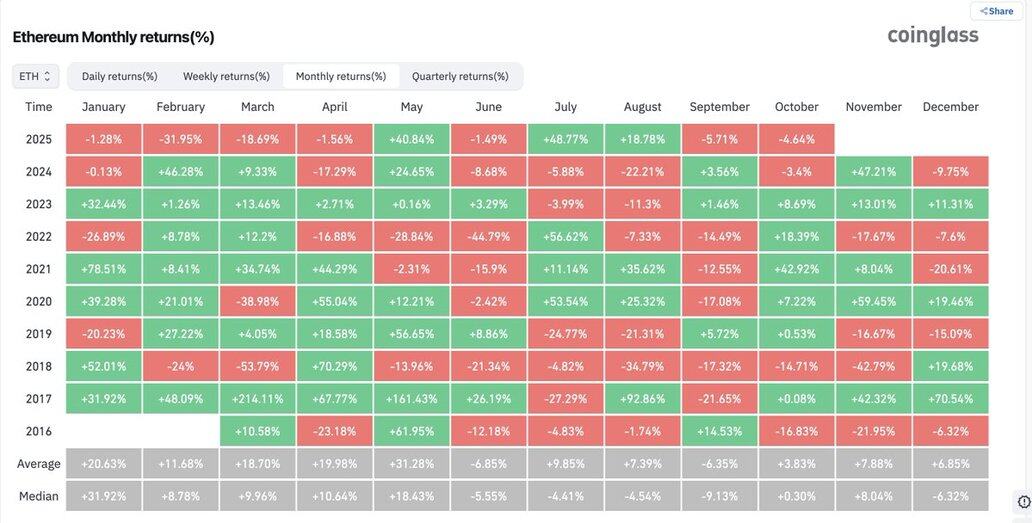
Task: Click the December column header
Action: (x=950, y=107)
